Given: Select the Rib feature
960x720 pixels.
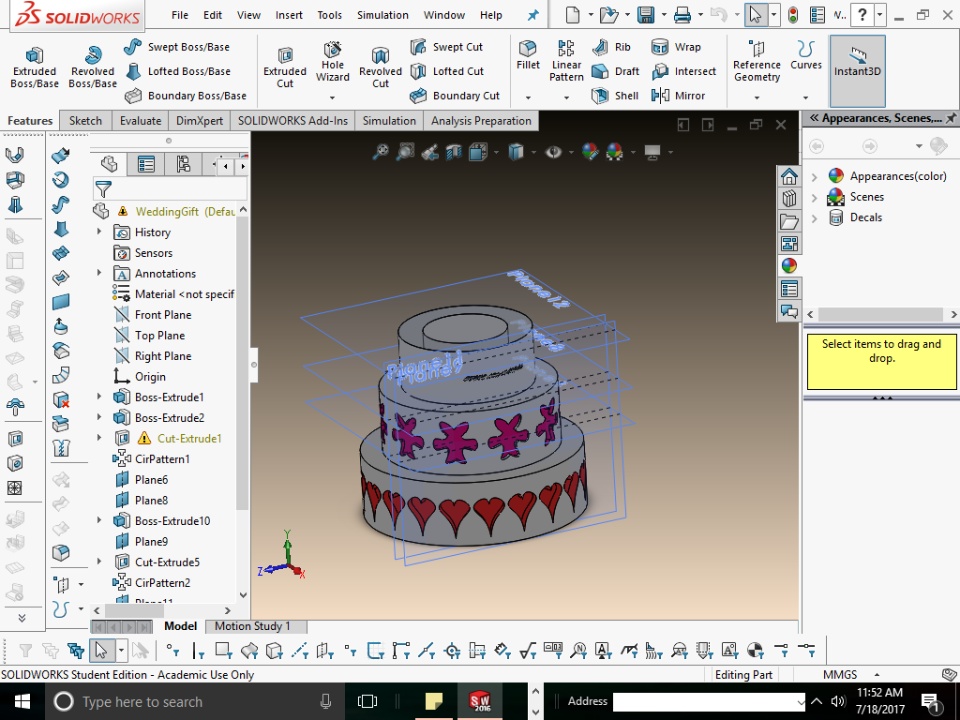Looking at the screenshot, I should 611,47.
